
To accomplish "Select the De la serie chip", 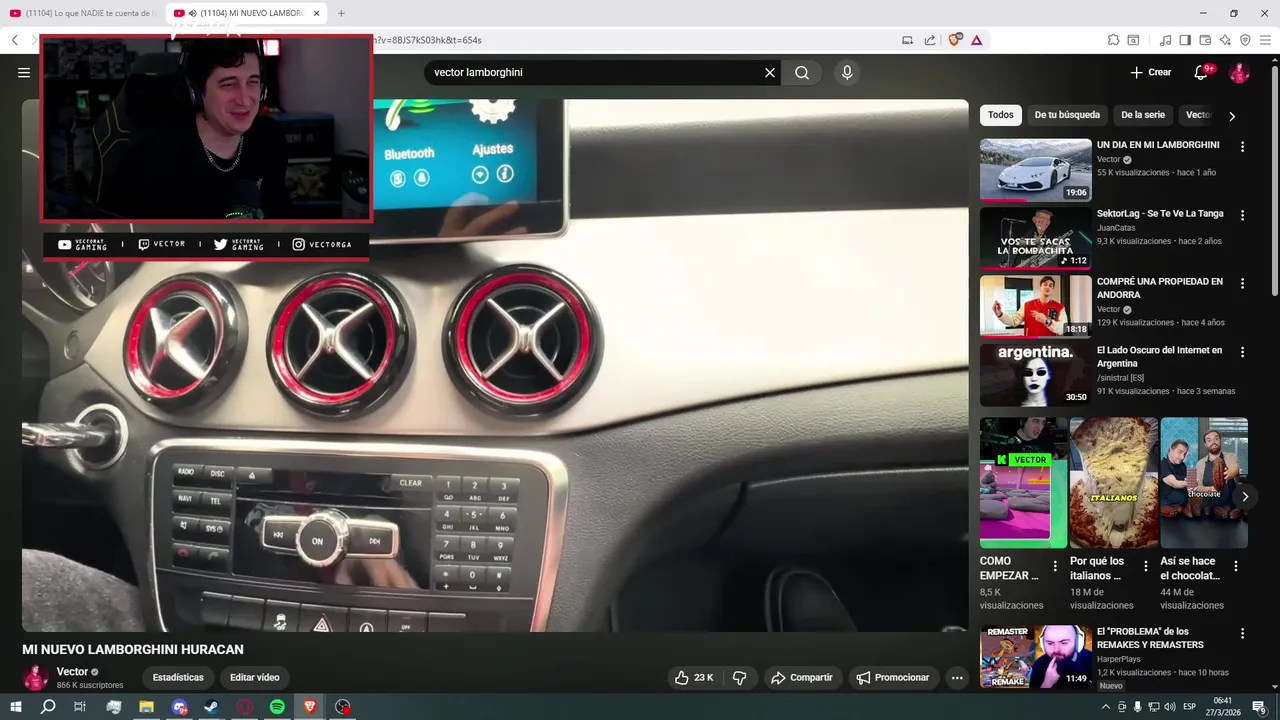I will [x=1143, y=115].
